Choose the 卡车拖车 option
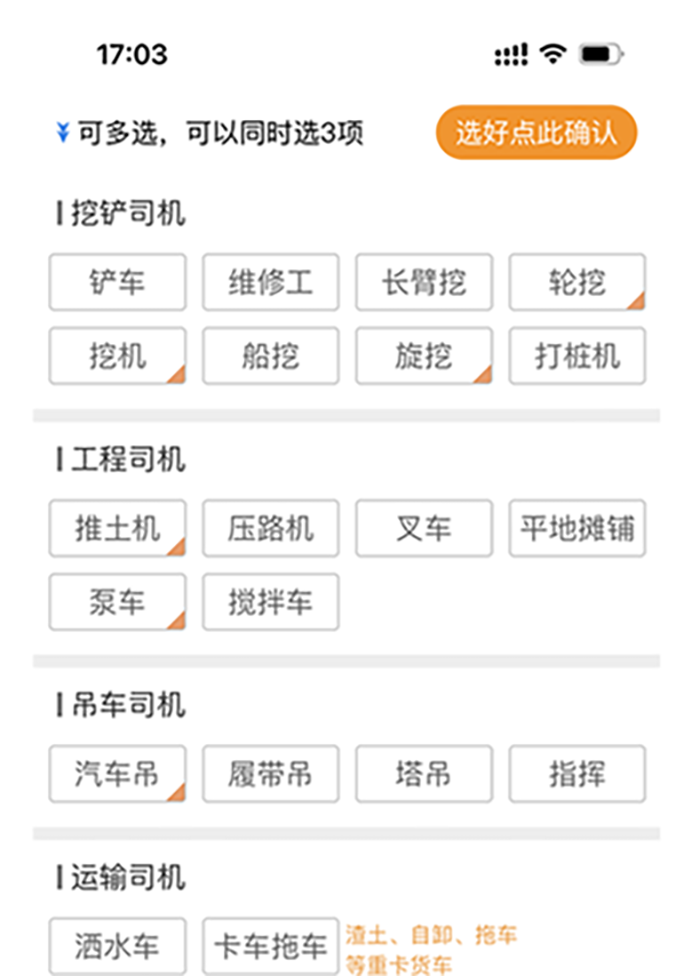 271,946
